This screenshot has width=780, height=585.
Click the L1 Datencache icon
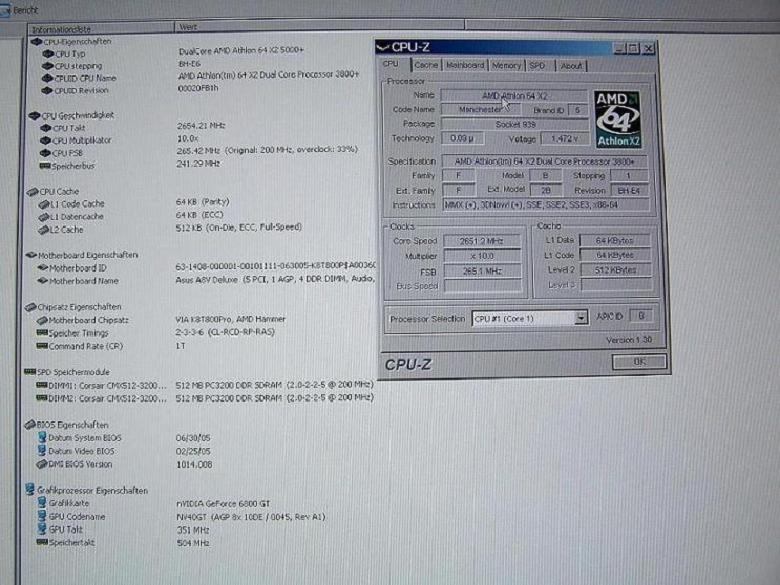point(44,217)
